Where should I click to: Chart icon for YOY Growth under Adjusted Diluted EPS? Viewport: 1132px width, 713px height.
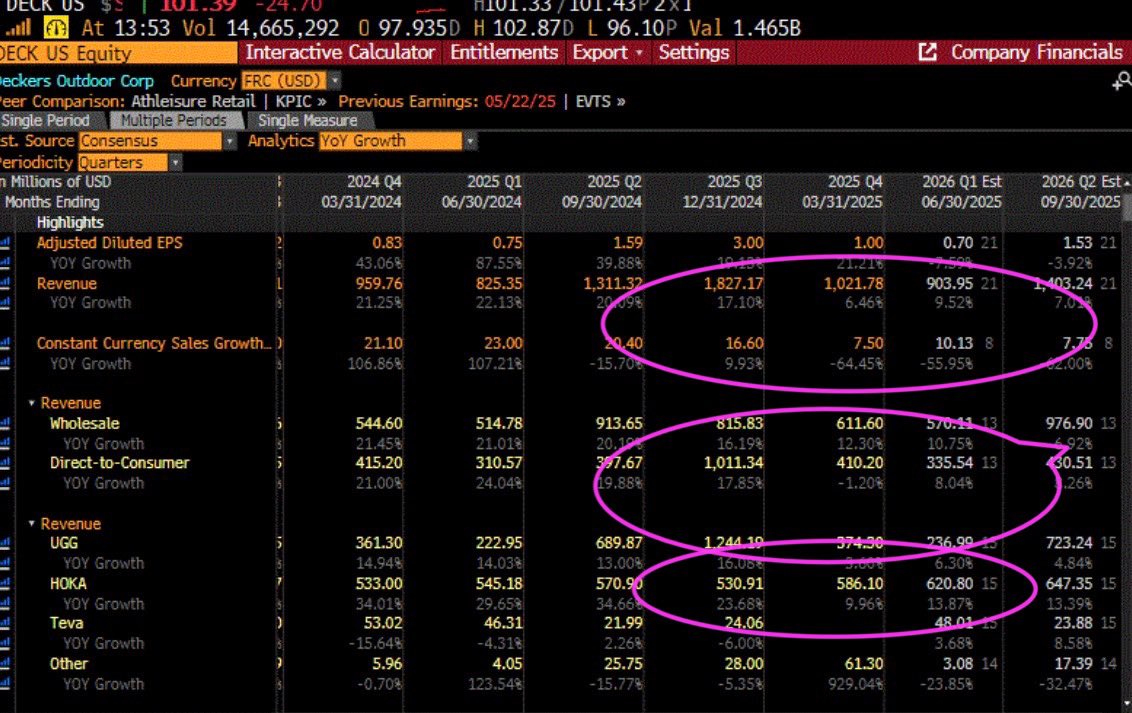click(5, 263)
